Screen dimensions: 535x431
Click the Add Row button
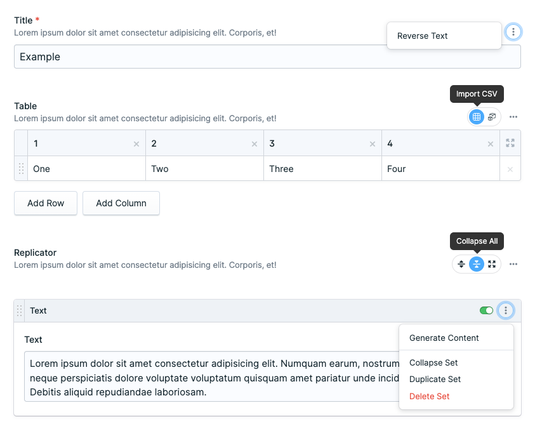[46, 203]
